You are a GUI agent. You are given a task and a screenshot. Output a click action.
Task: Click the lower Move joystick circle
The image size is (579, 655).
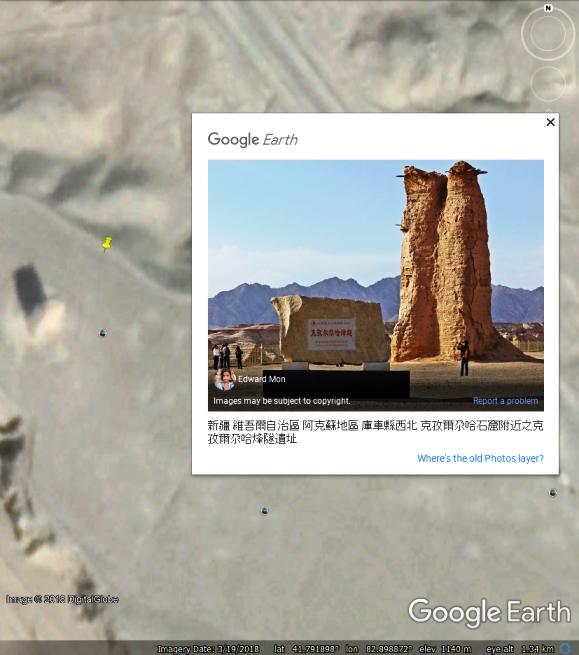tap(548, 84)
